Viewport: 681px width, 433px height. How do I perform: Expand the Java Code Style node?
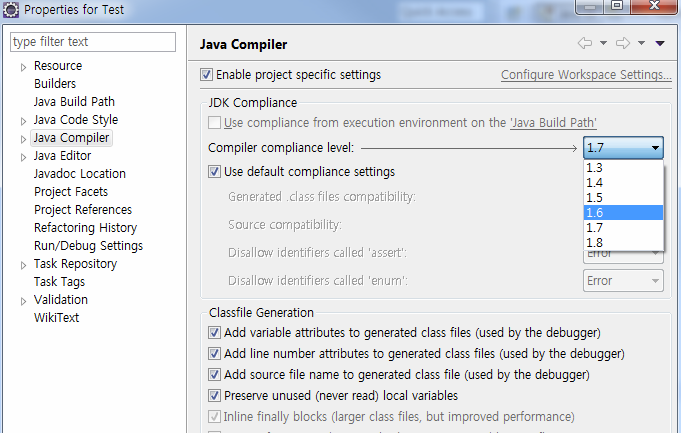[23, 120]
